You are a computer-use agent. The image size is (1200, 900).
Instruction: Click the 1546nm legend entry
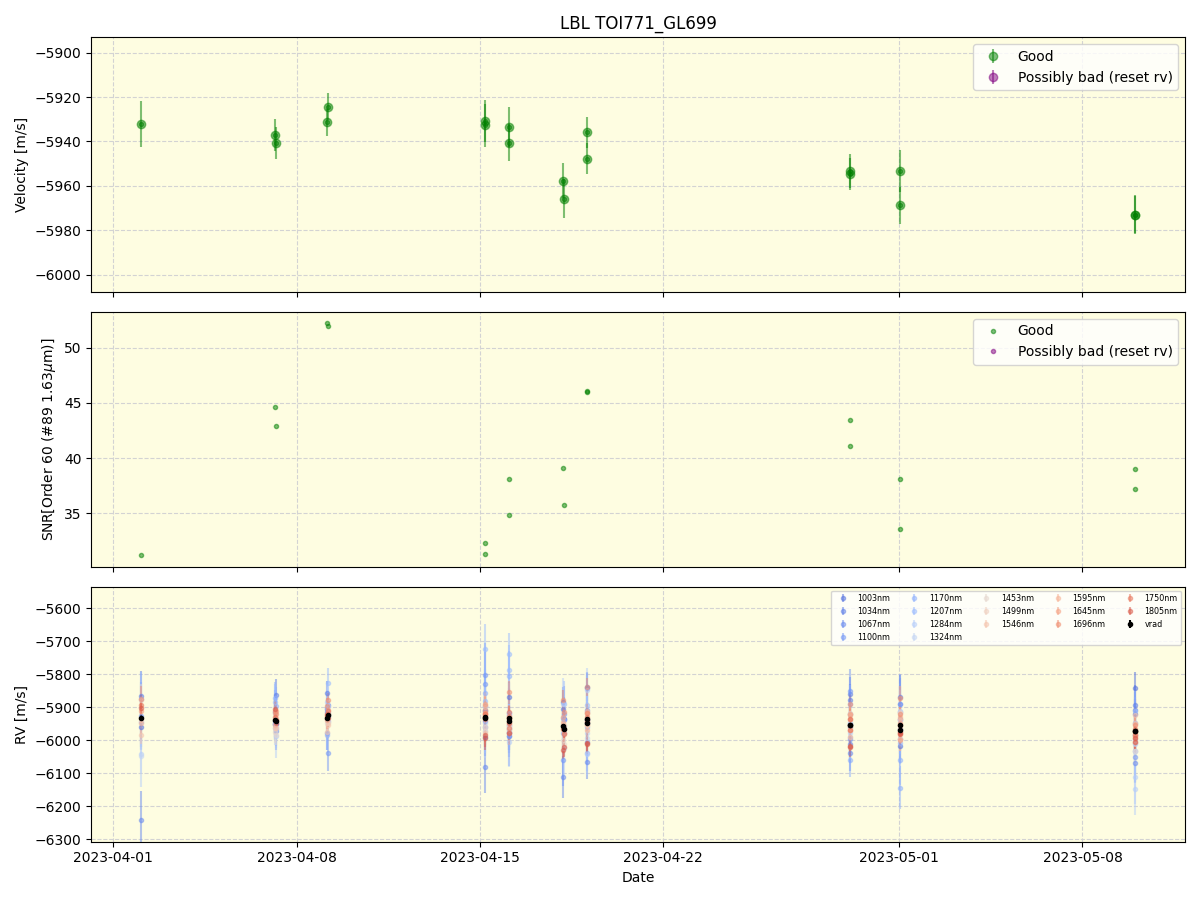point(1017,624)
